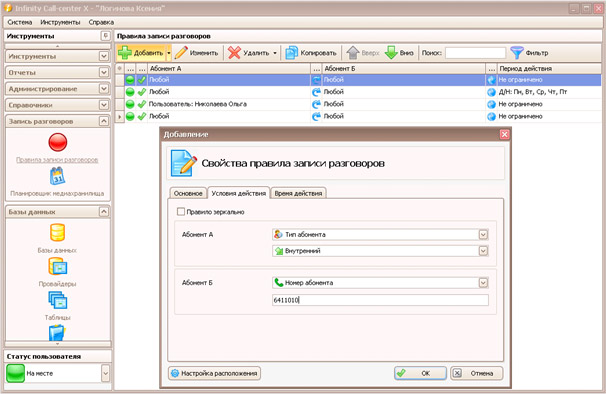
Task: Toggle green checkmark in Николаева Ольга row
Action: [142, 104]
